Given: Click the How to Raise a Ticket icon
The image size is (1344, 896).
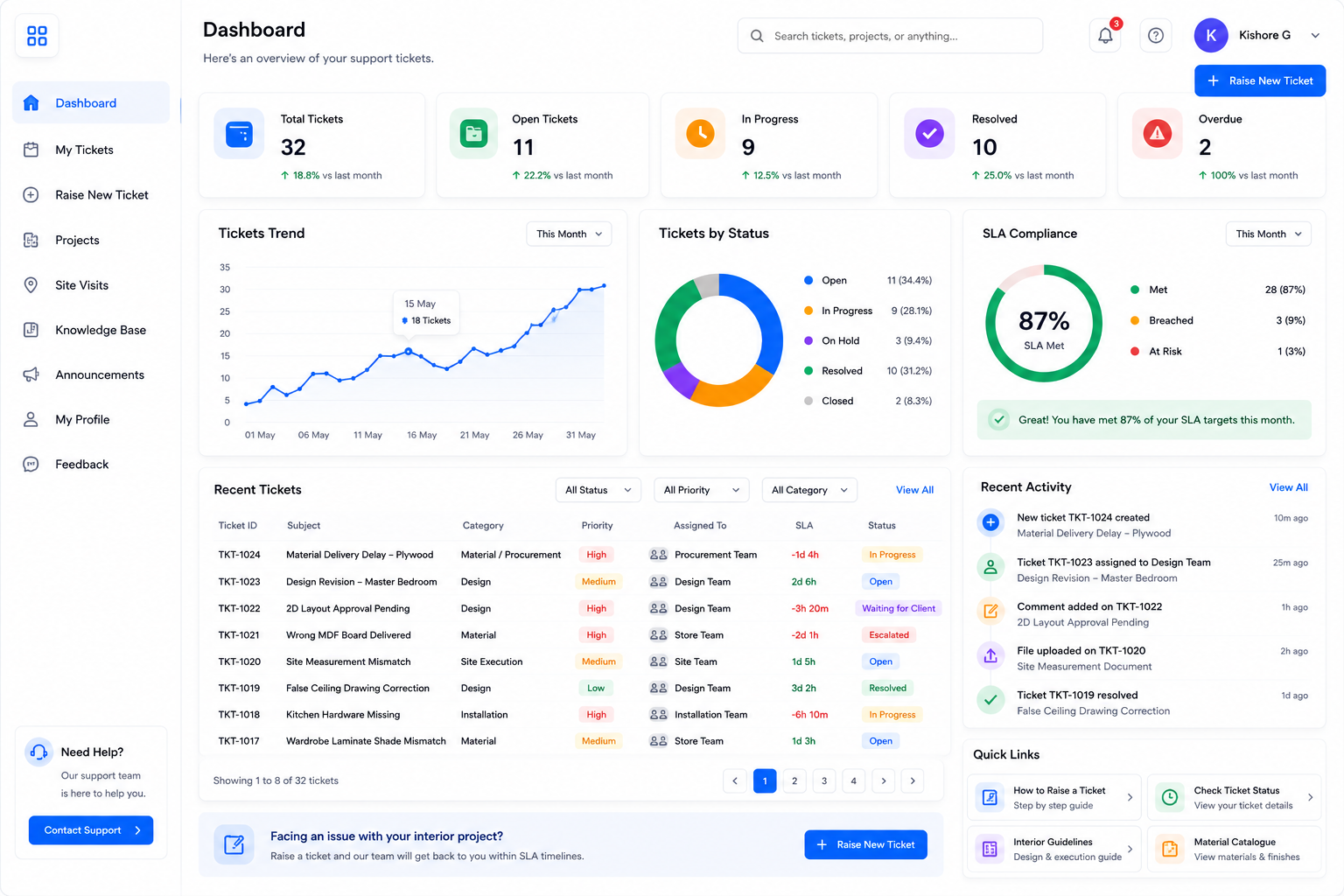Looking at the screenshot, I should tap(990, 797).
